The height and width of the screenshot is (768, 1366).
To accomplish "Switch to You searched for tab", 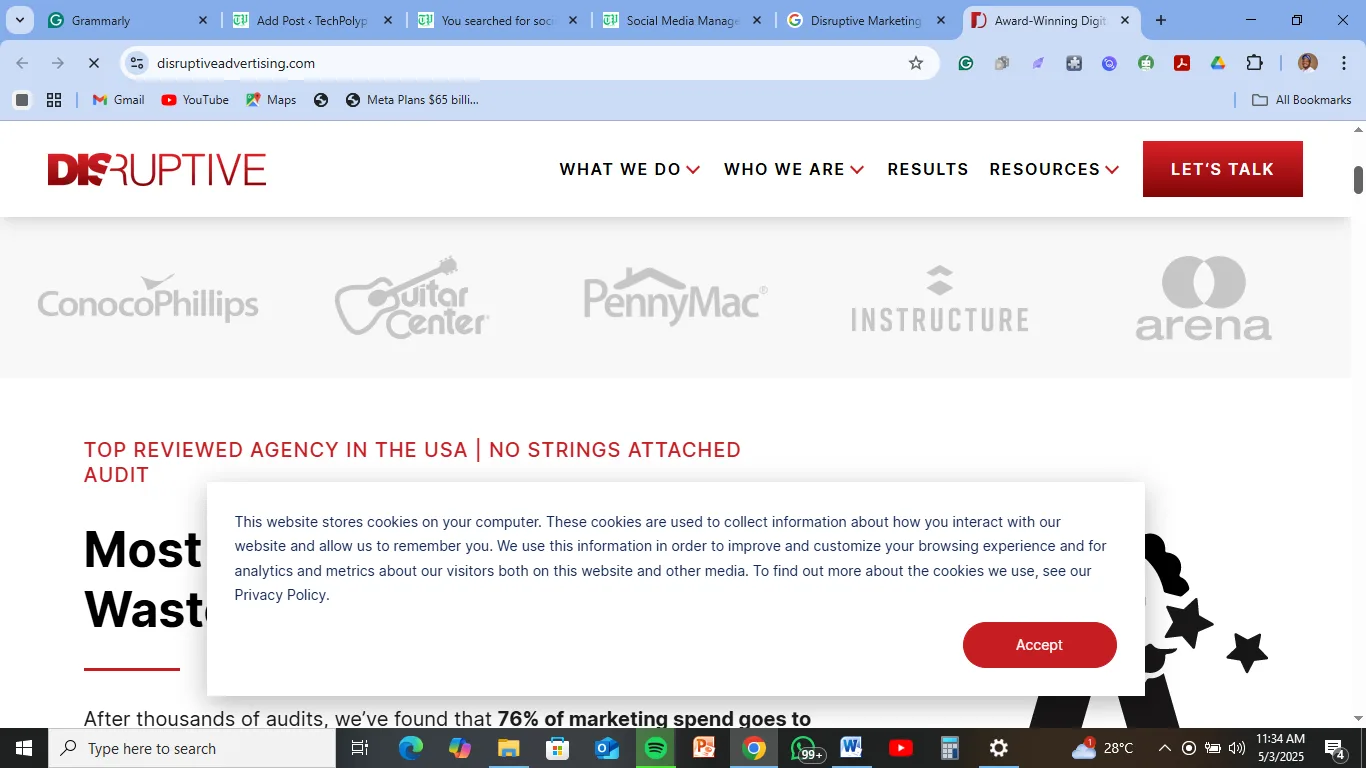I will click(x=498, y=20).
